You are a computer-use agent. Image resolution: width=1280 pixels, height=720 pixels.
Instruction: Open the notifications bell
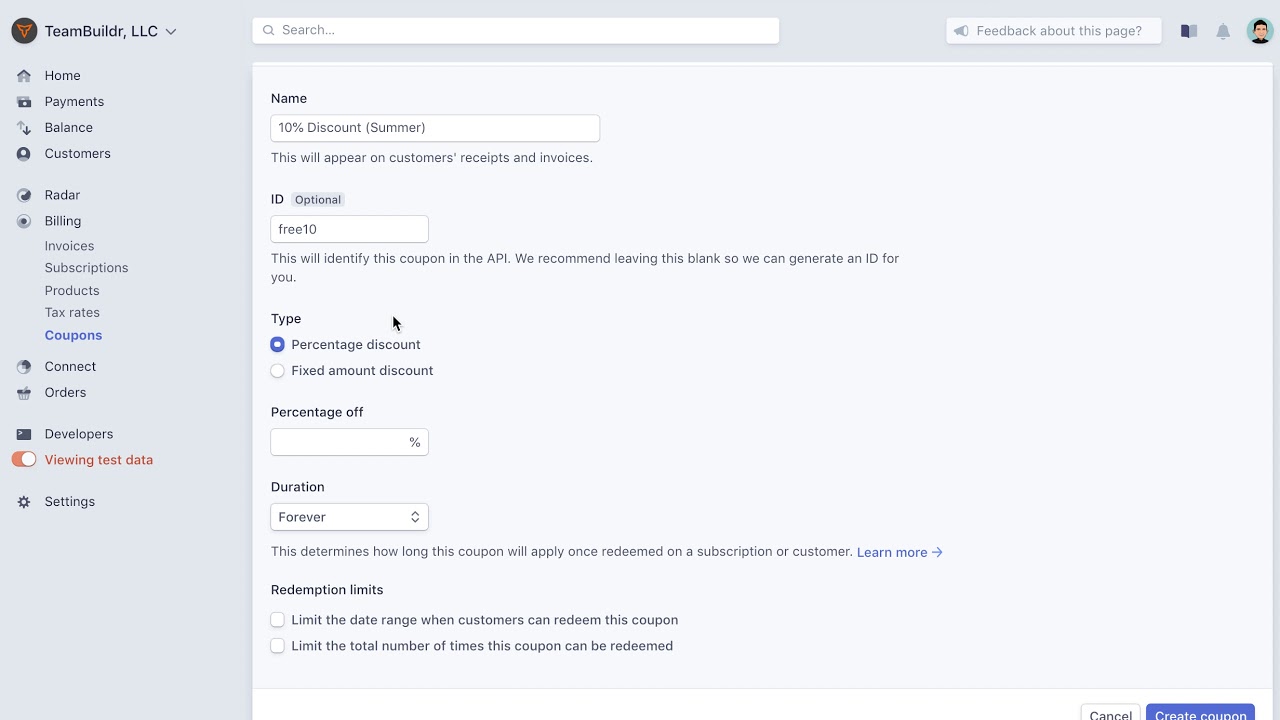tap(1223, 31)
